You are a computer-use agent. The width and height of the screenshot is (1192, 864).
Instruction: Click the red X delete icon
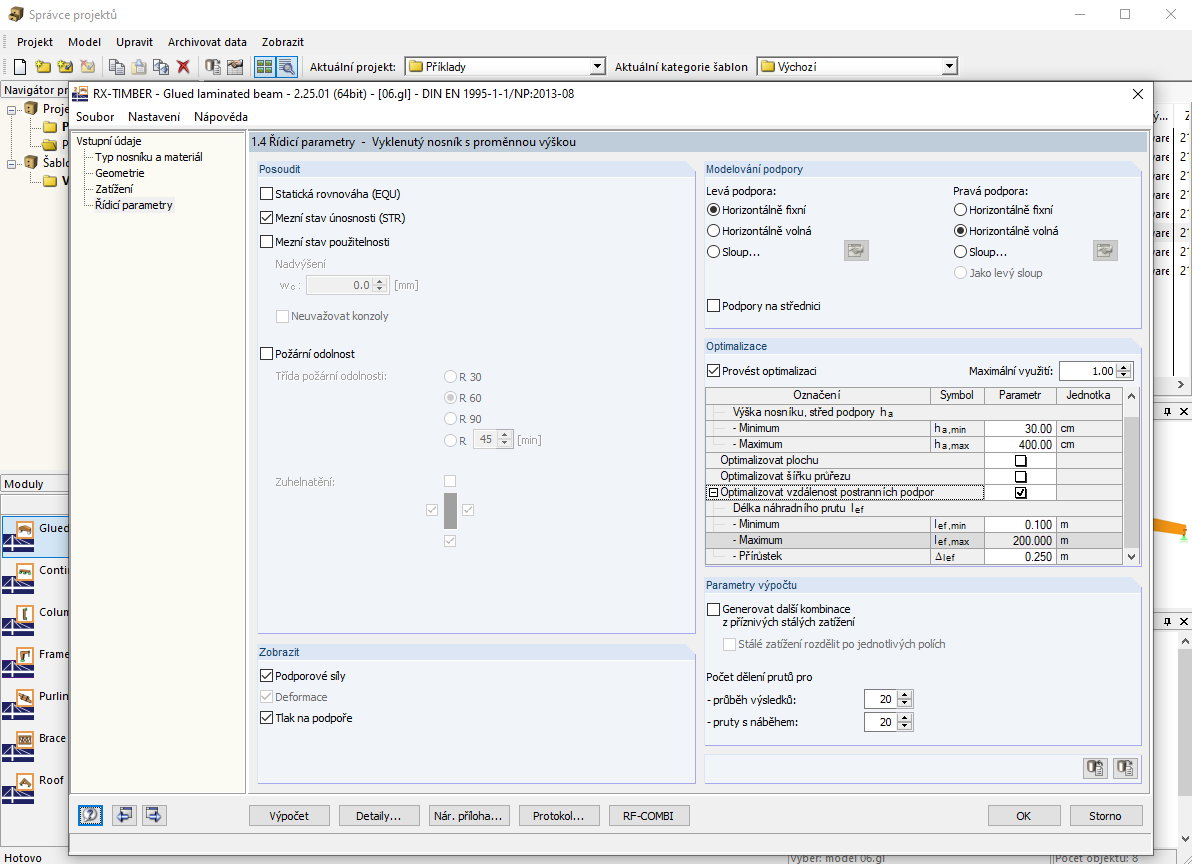coord(183,67)
